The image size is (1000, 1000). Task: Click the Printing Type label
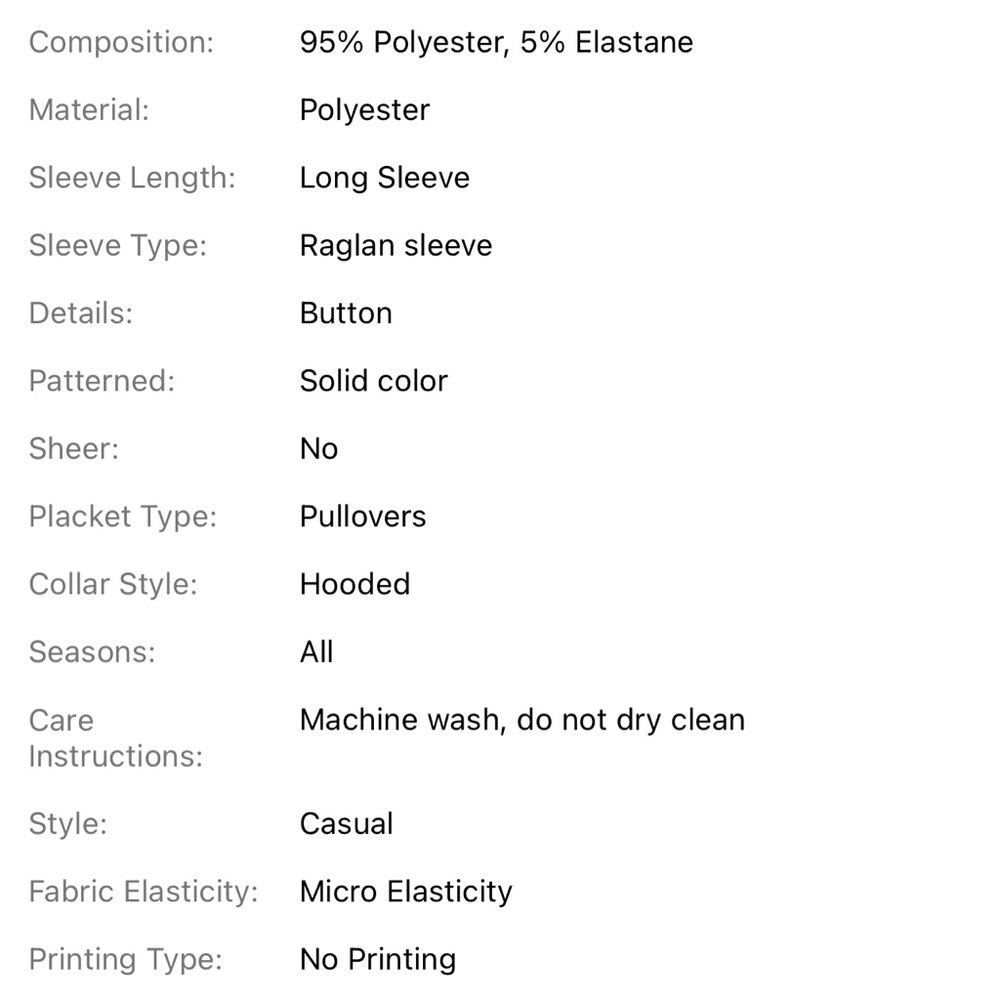point(126,959)
